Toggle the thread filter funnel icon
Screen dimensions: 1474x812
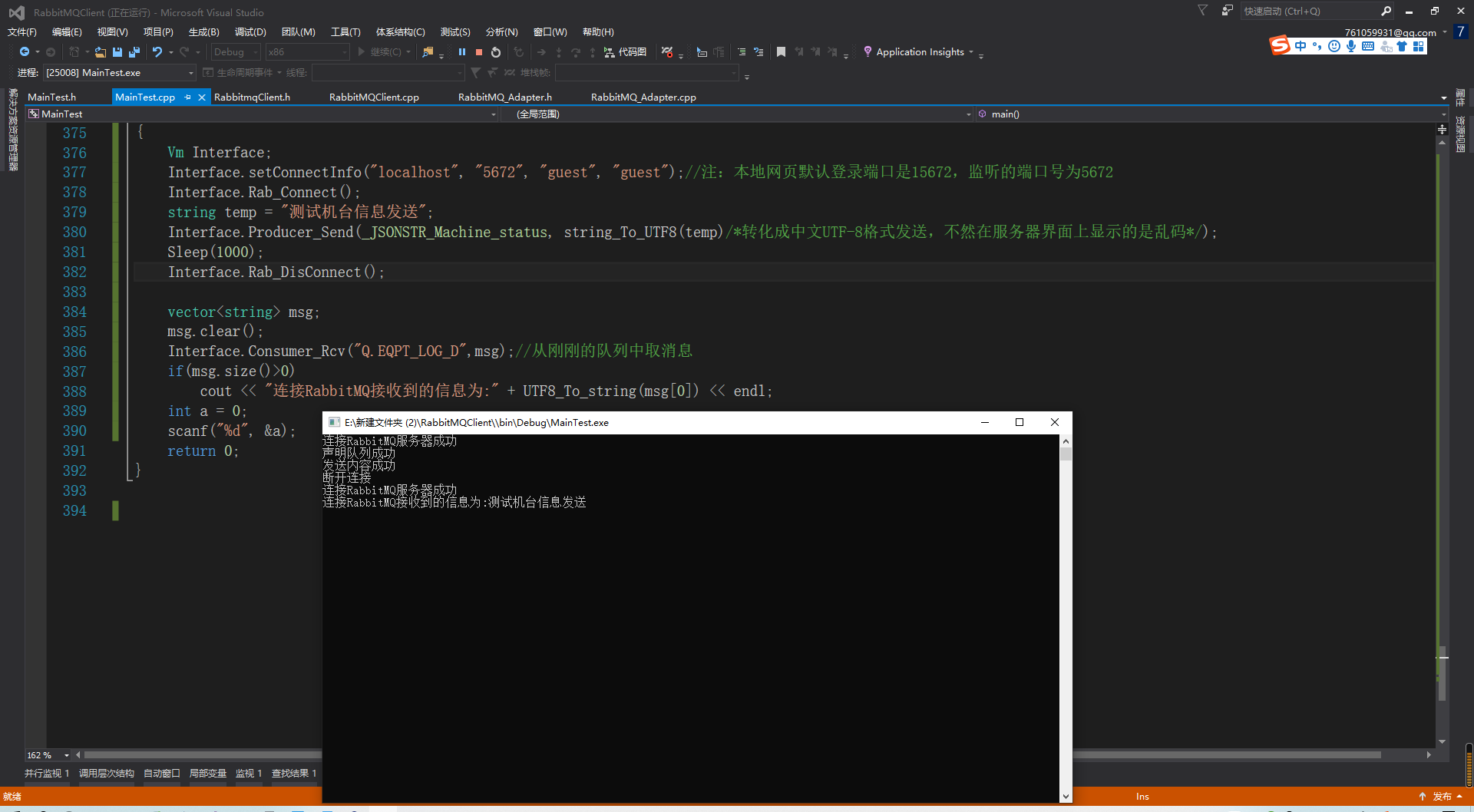[476, 73]
